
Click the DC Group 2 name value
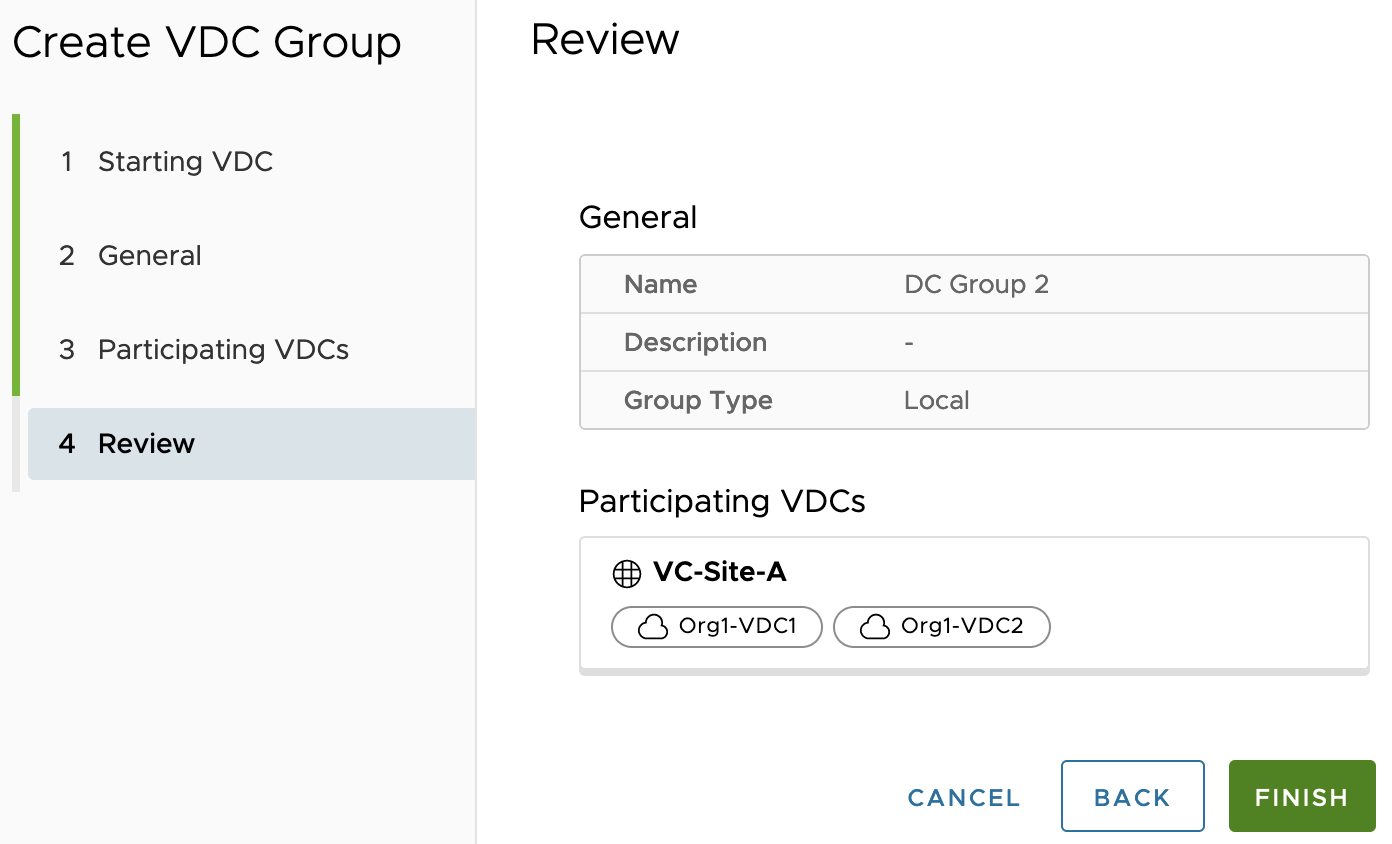(x=976, y=284)
